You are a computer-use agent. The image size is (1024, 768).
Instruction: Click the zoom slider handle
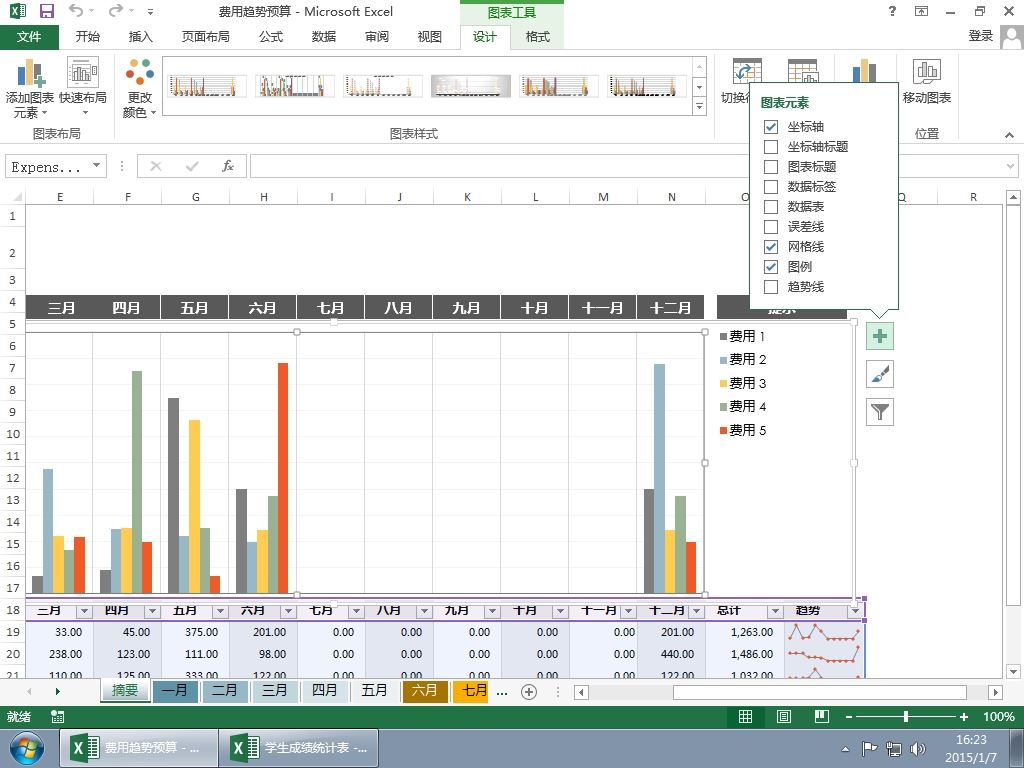tap(906, 717)
